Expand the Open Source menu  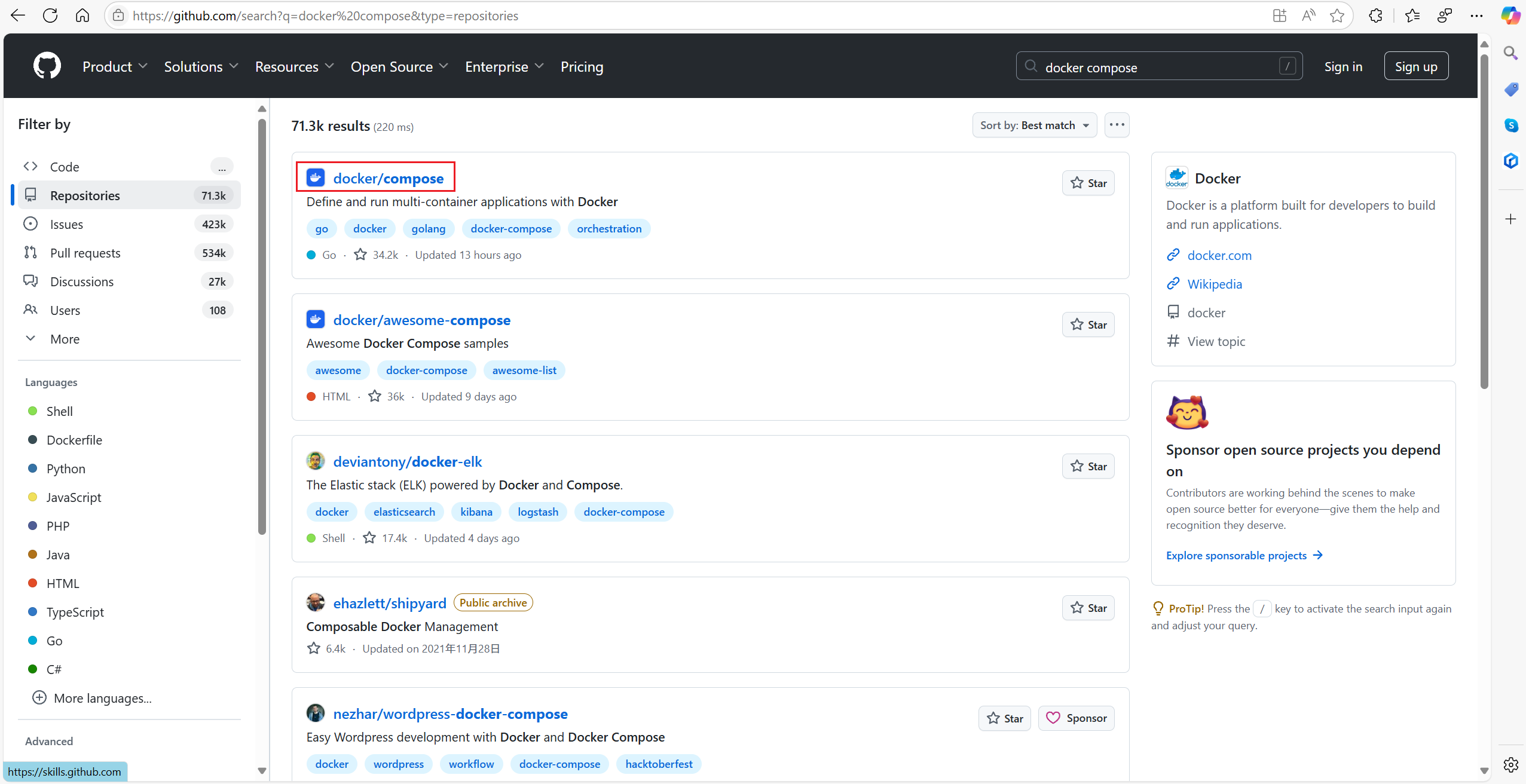pyautogui.click(x=399, y=66)
